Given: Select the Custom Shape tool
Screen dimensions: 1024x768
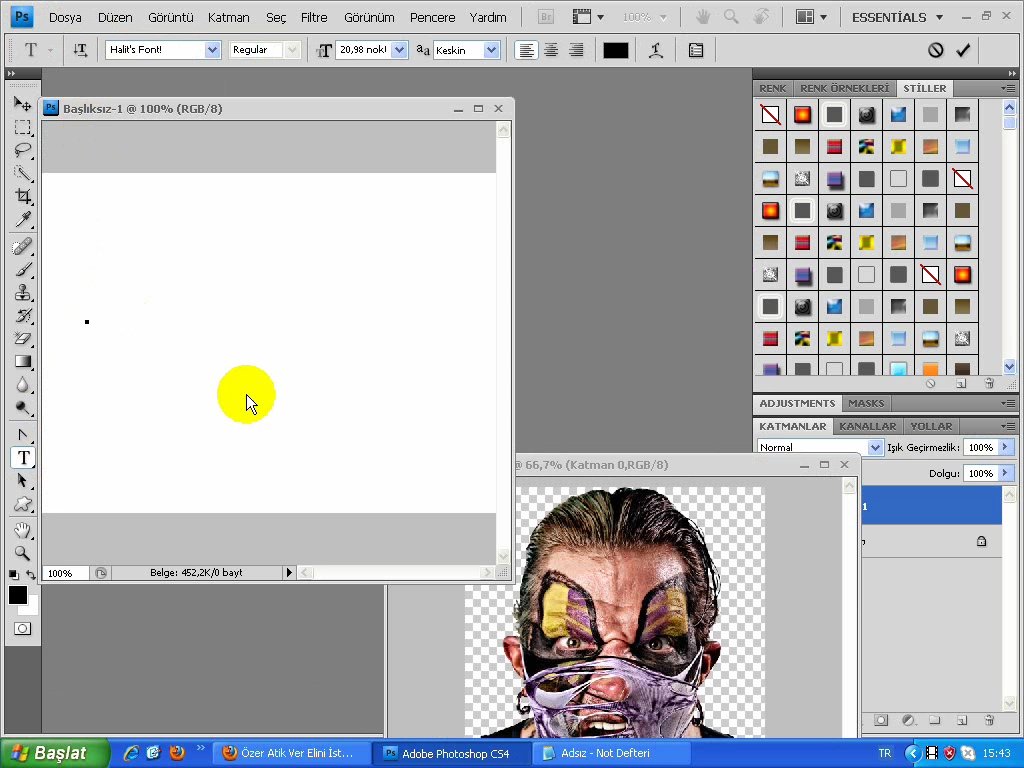Looking at the screenshot, I should click(23, 504).
